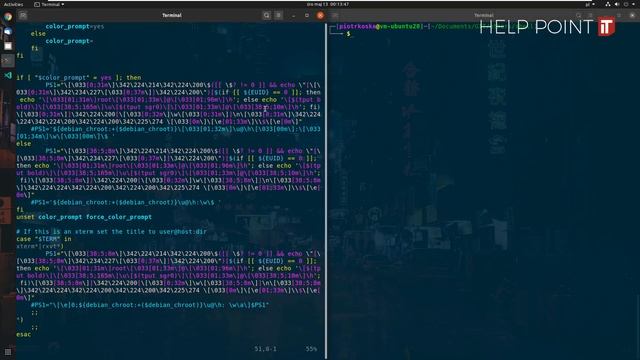Maximize the left Terminal window
Screen dimensions: 640x360
click(307, 15)
